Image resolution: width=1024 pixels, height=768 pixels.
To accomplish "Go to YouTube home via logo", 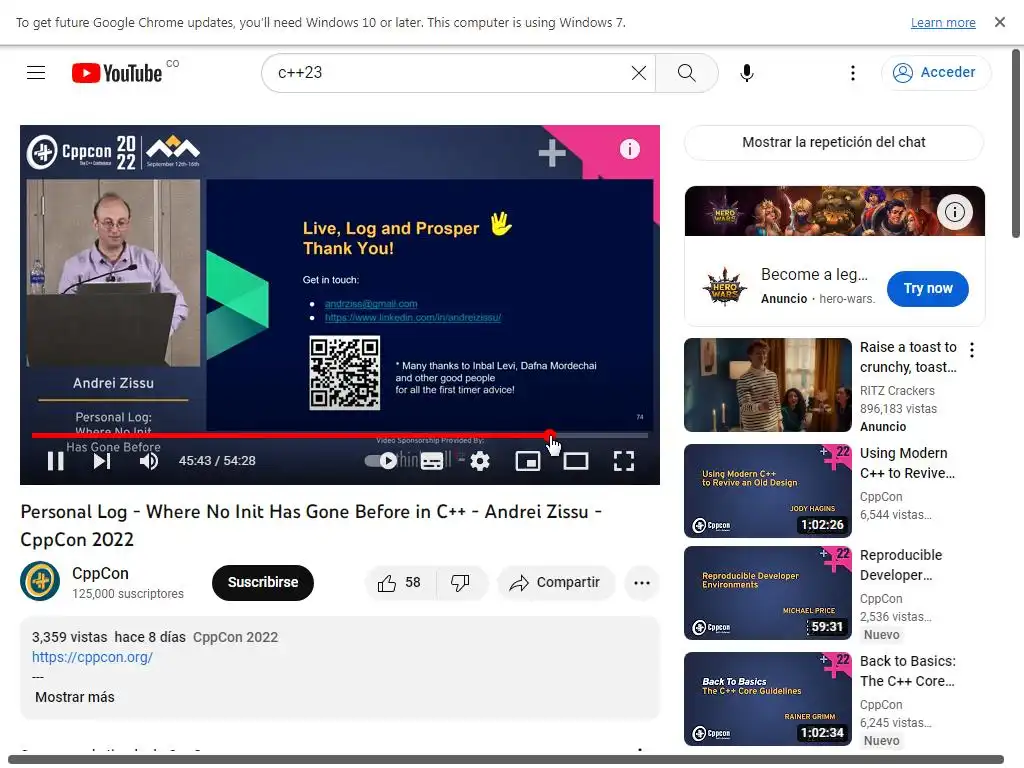I will tap(117, 72).
